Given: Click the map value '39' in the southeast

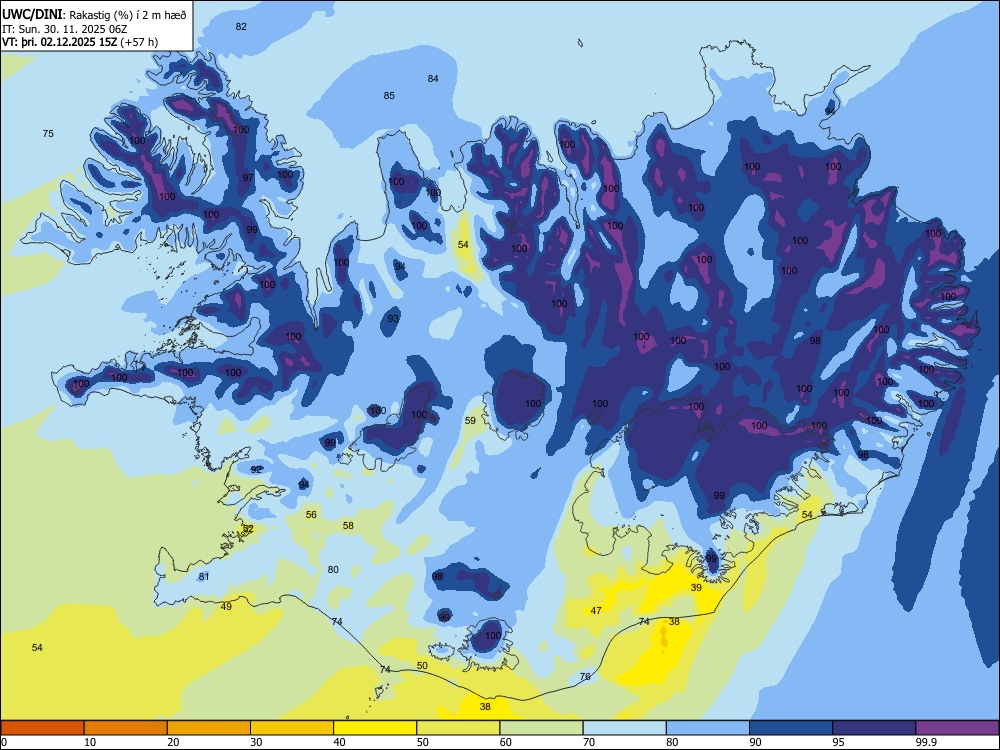Looking at the screenshot, I should click(x=696, y=587).
